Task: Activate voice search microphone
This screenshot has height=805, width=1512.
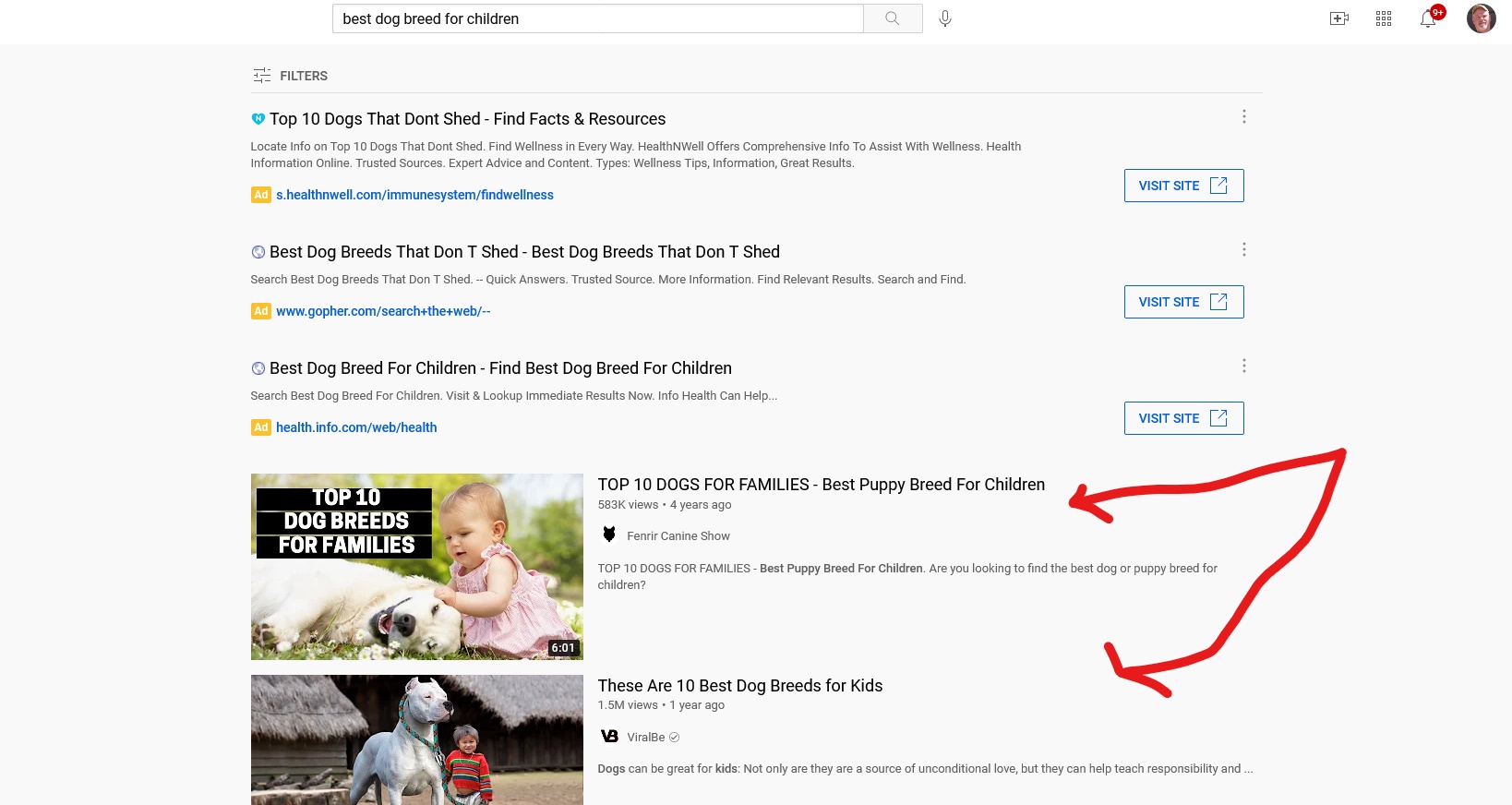Action: click(945, 18)
